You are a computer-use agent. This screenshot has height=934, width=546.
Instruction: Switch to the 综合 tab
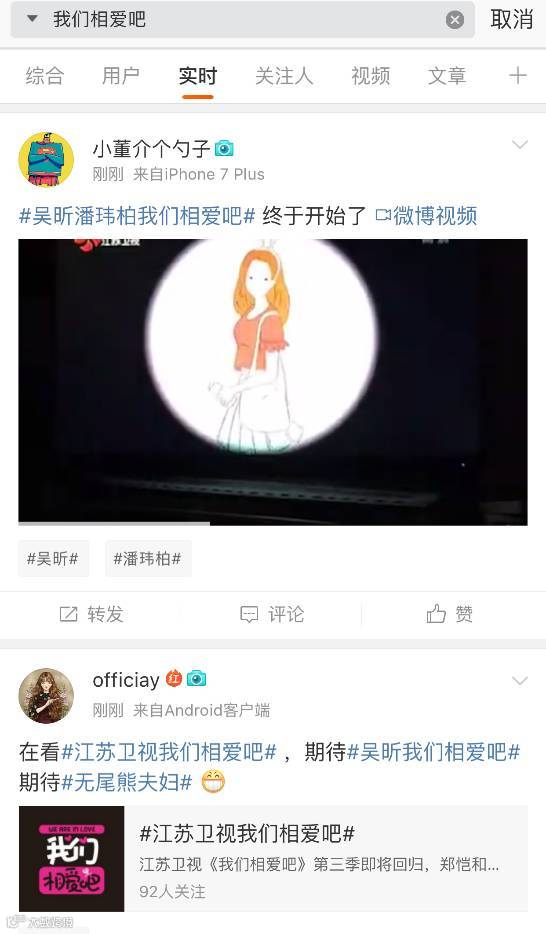[44, 76]
